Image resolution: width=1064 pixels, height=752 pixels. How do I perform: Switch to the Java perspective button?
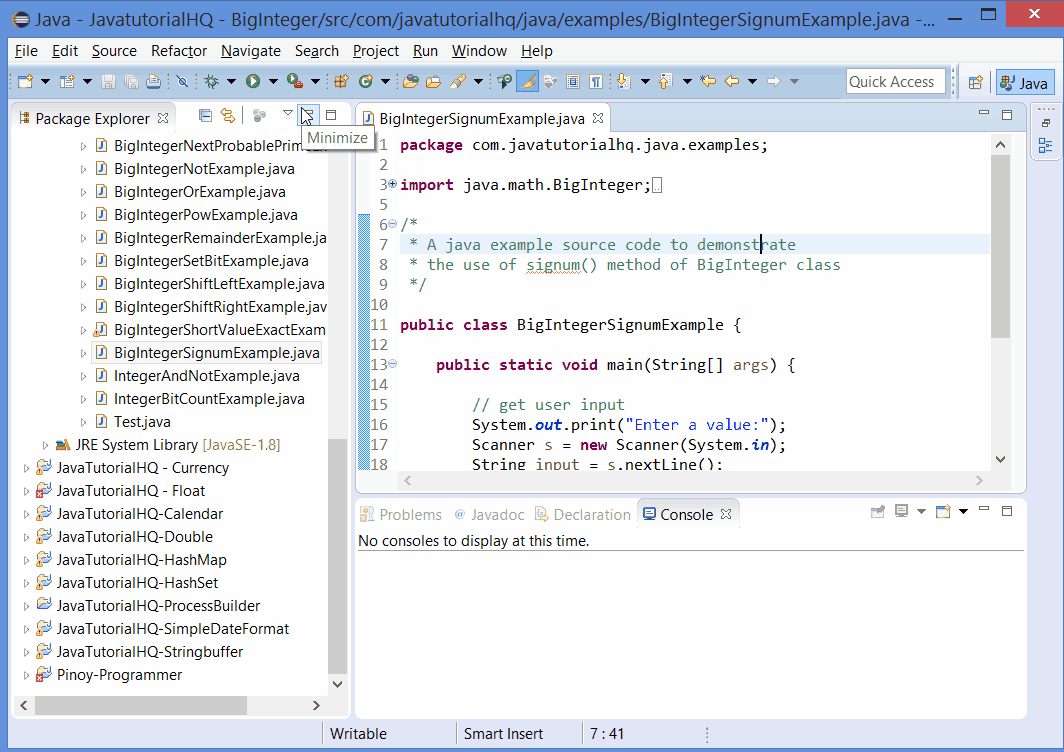point(1024,81)
